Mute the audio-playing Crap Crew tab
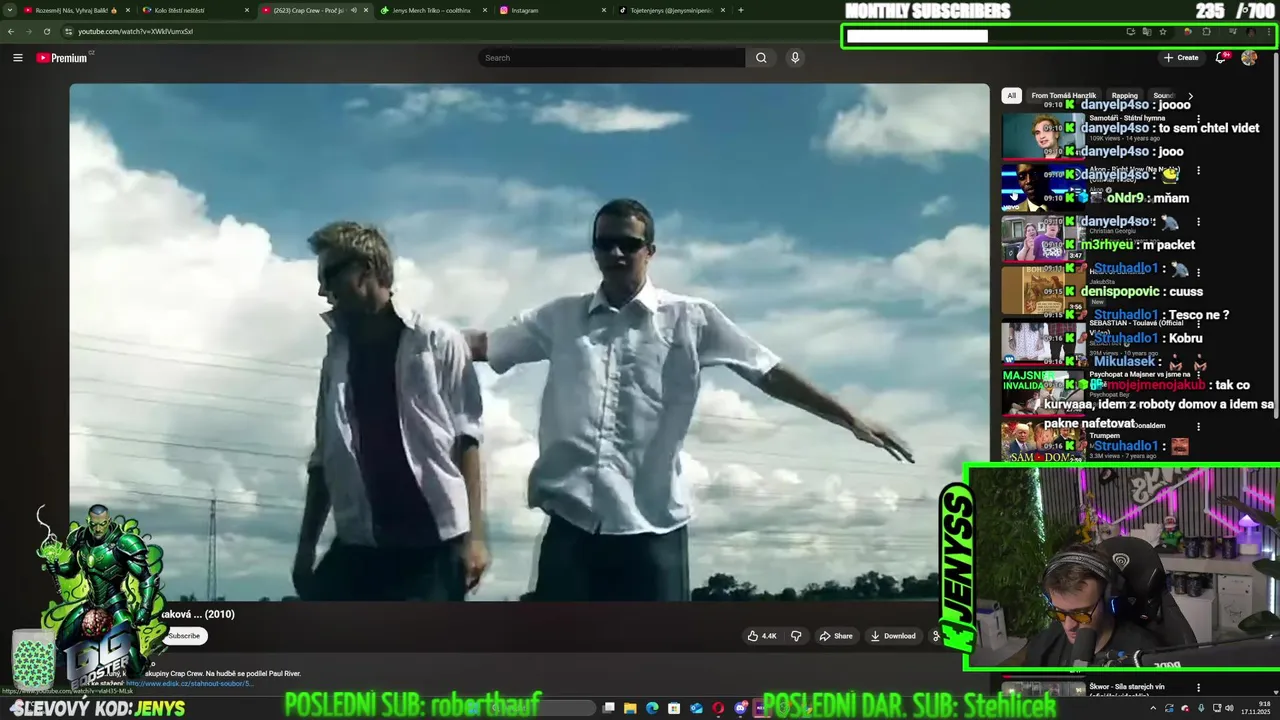 [353, 10]
